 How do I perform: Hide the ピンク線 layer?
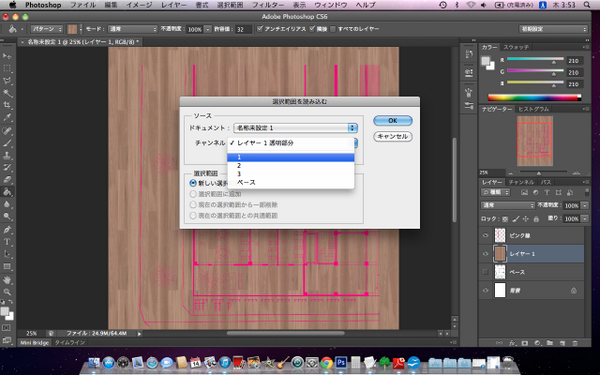486,235
